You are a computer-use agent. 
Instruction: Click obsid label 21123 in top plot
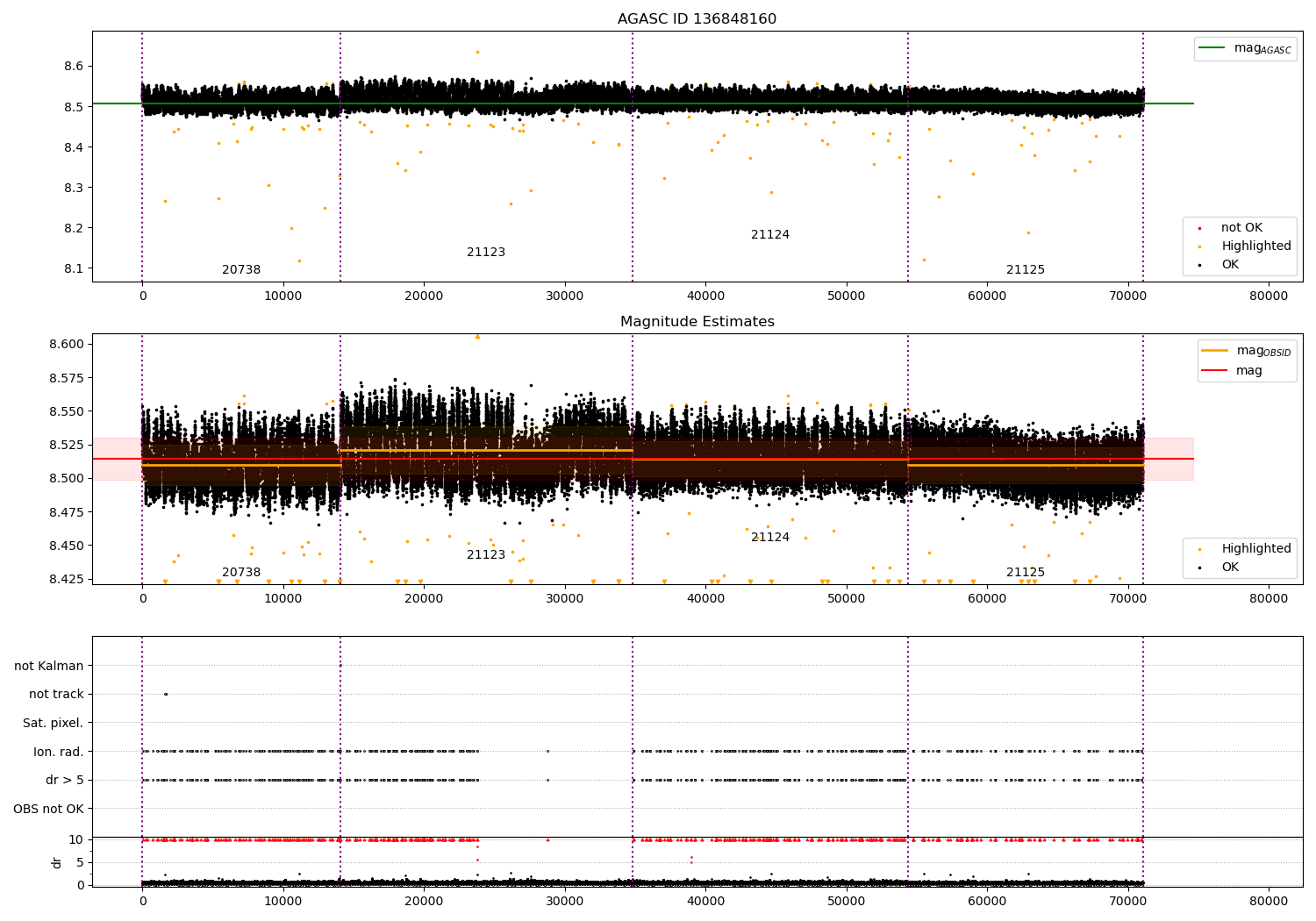coord(486,252)
